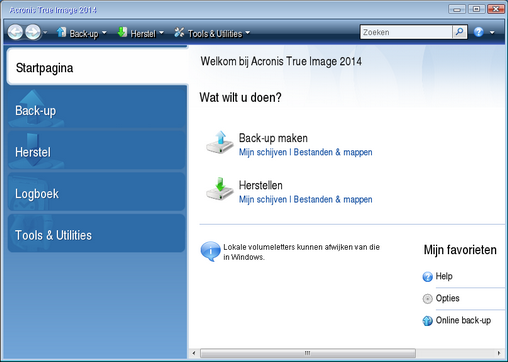
Task: Click the Help question mark favorite icon
Action: 428,277
